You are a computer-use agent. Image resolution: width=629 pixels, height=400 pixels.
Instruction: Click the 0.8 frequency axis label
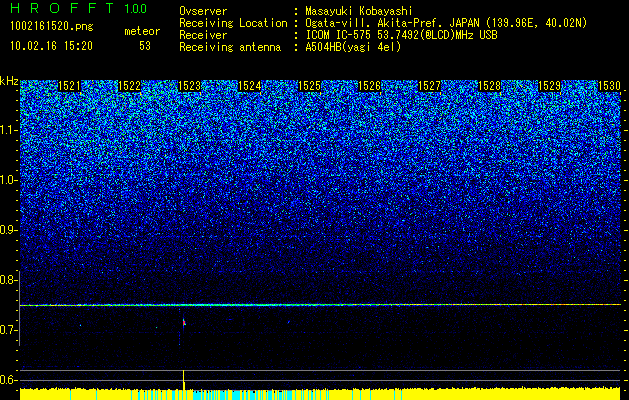[x=9, y=280]
